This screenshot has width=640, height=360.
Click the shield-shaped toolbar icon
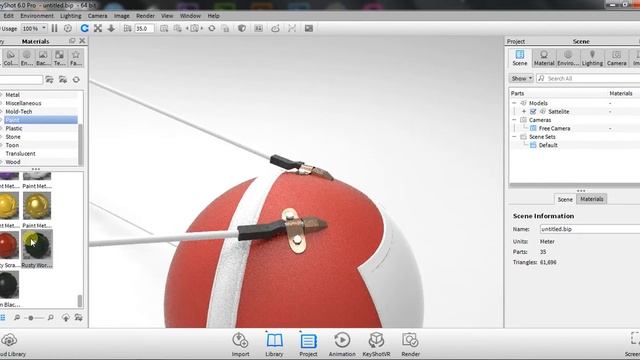(x=242, y=28)
